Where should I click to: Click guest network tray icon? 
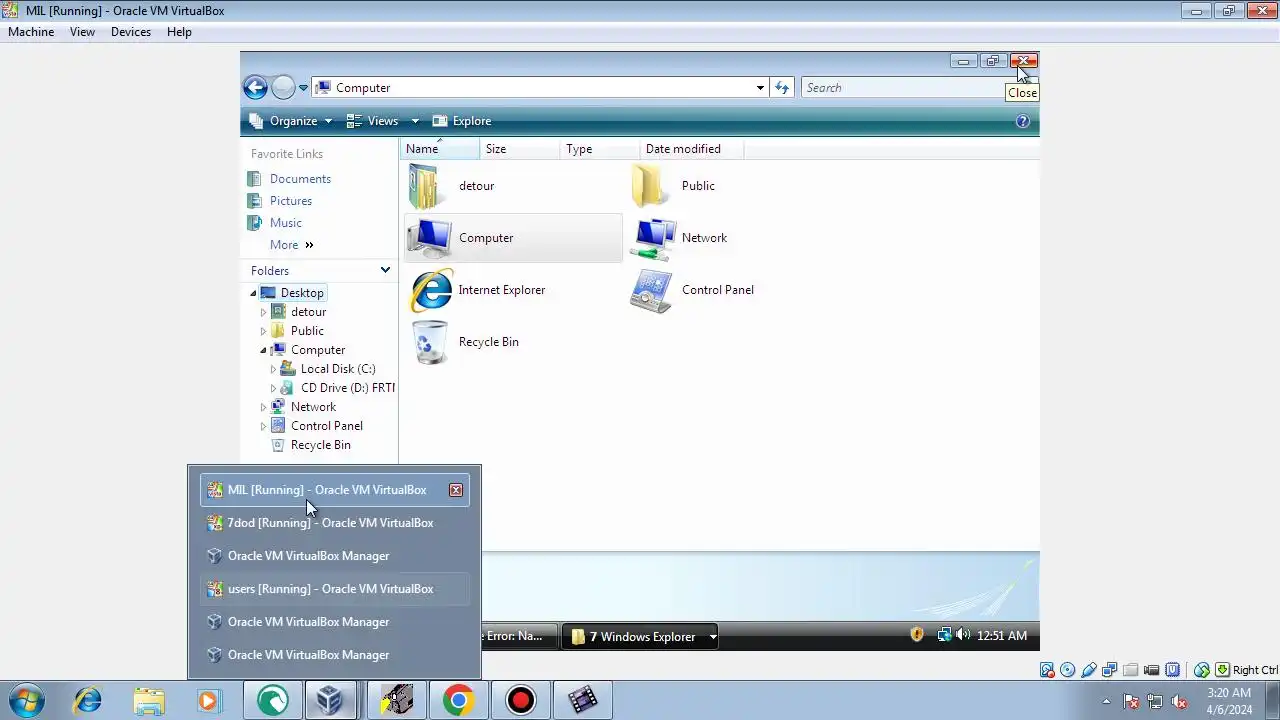pyautogui.click(x=944, y=635)
